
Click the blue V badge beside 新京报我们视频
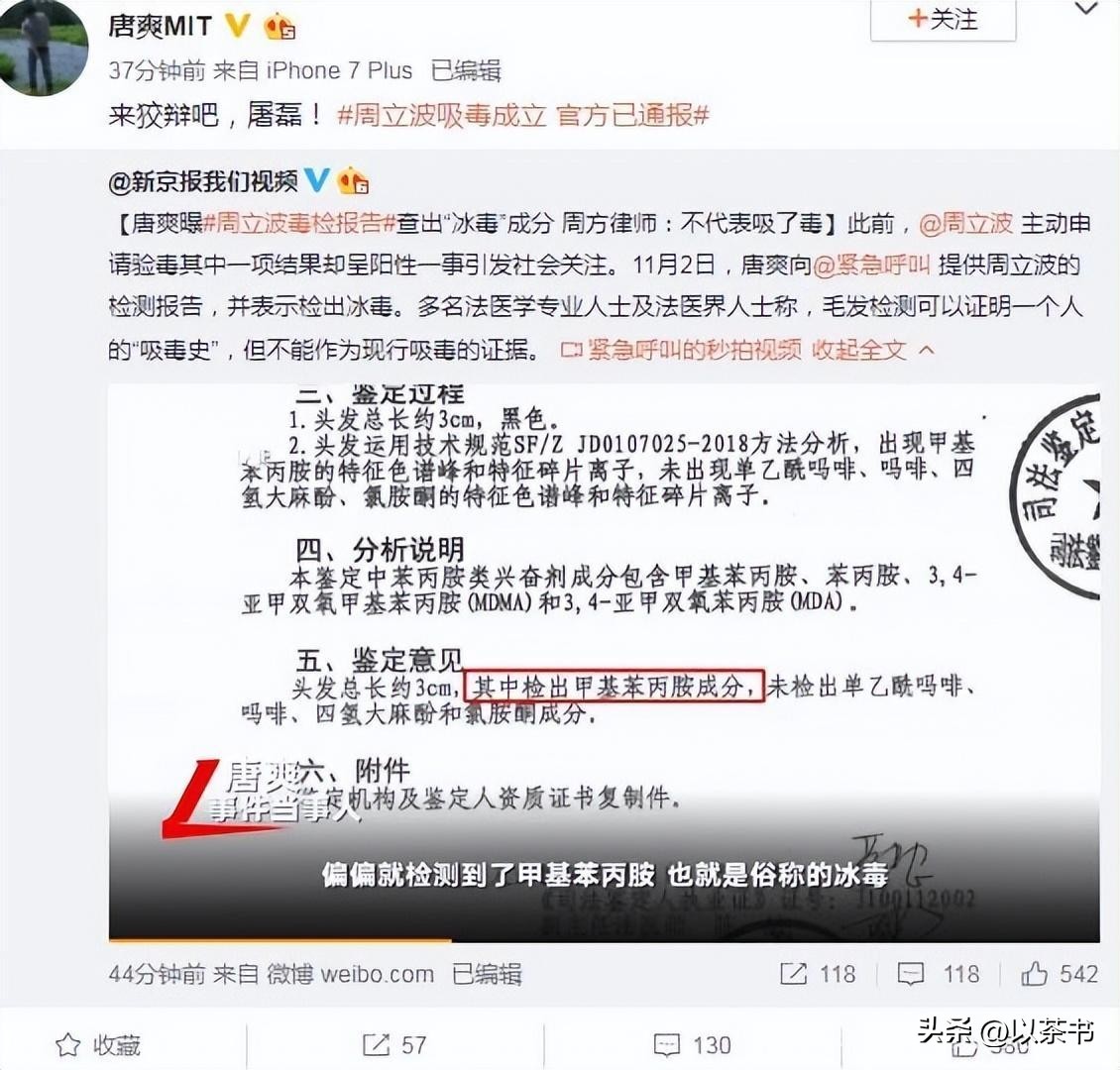click(x=316, y=180)
